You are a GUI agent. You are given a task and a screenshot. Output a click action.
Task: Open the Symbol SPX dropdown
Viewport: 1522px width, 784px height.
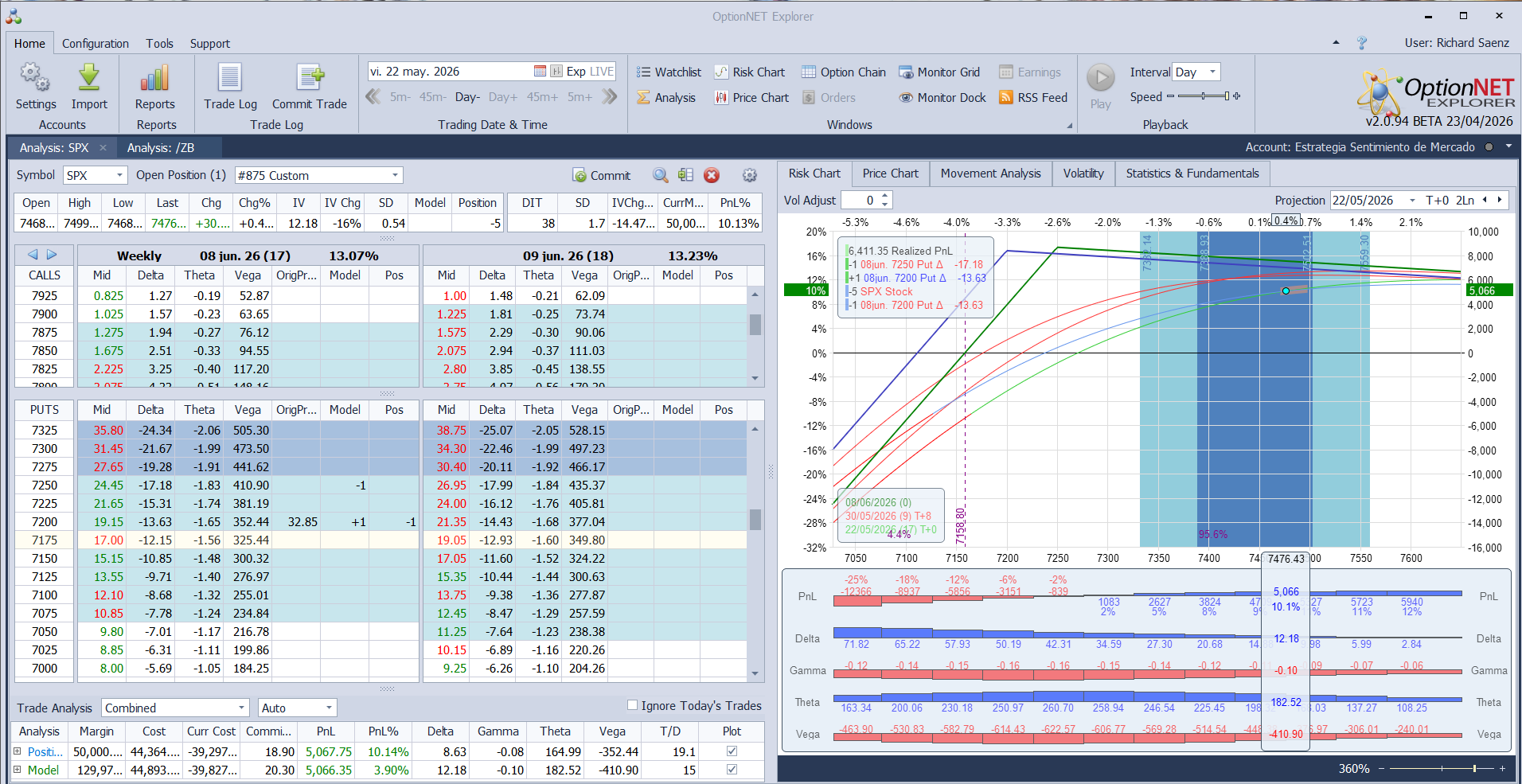(x=119, y=175)
